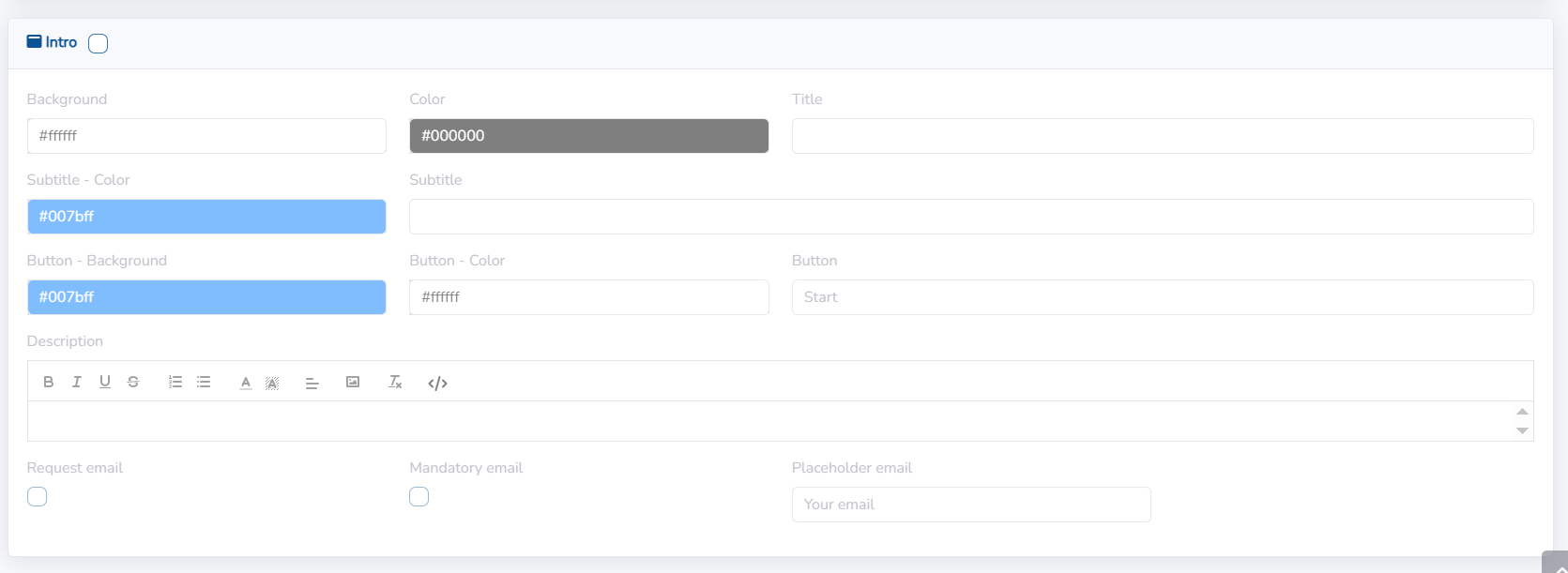Open the text highlight color picker
The width and height of the screenshot is (1568, 573).
pyautogui.click(x=272, y=383)
